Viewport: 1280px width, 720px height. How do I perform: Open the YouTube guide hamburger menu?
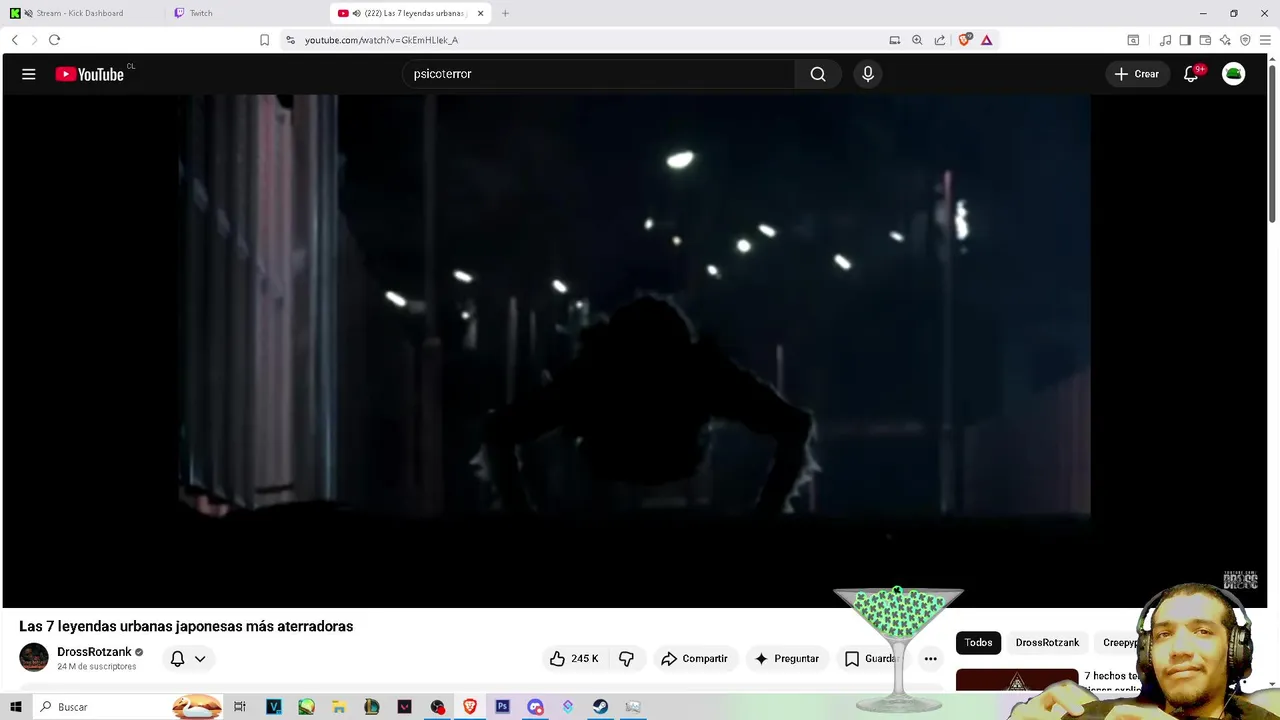coord(29,74)
